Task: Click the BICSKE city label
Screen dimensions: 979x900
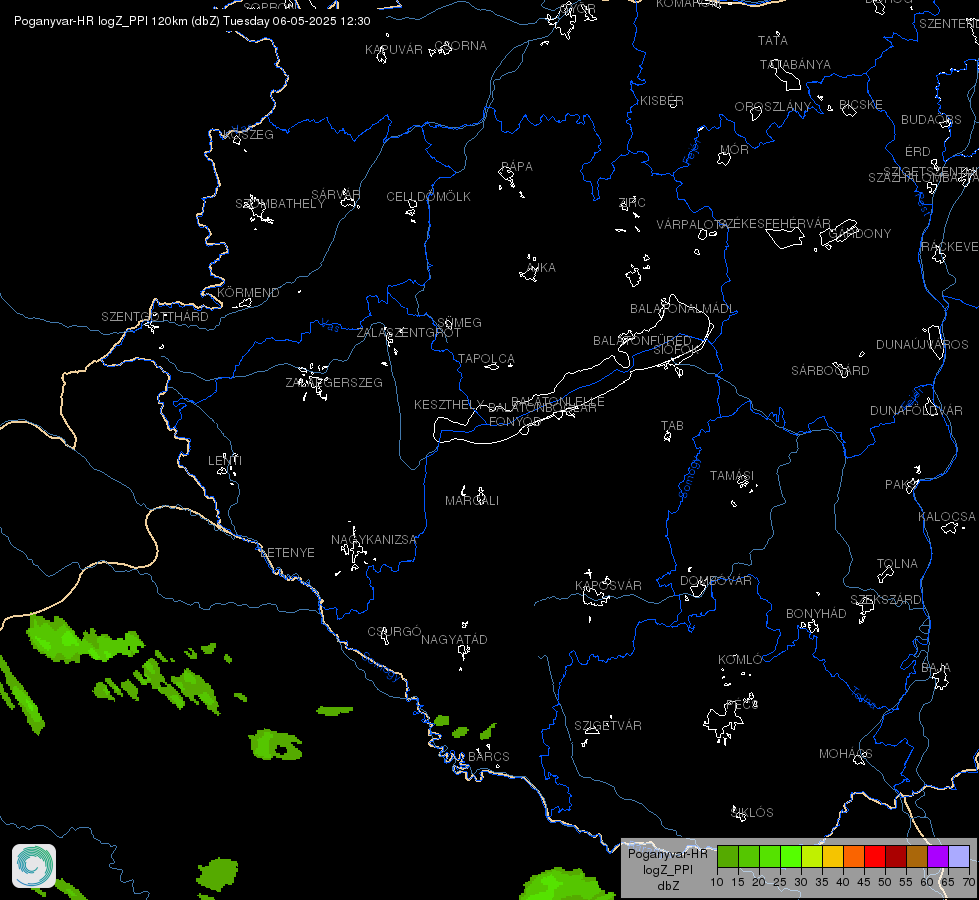Action: point(861,104)
